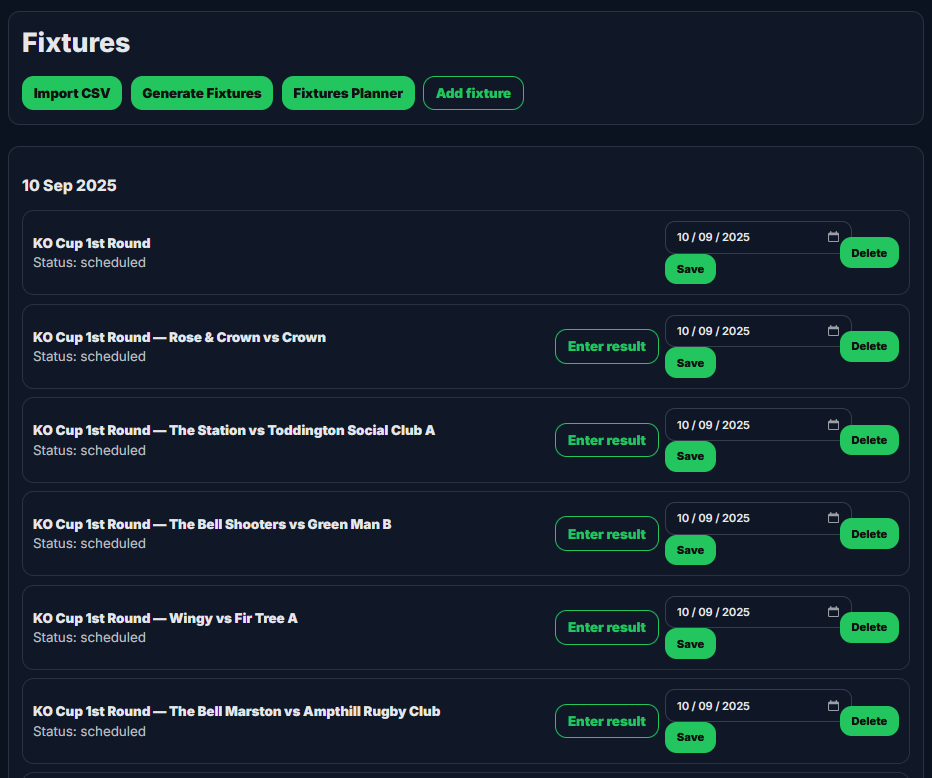Image resolution: width=932 pixels, height=778 pixels.
Task: Enter result for Rose & Crown vs Crown
Action: (x=607, y=346)
